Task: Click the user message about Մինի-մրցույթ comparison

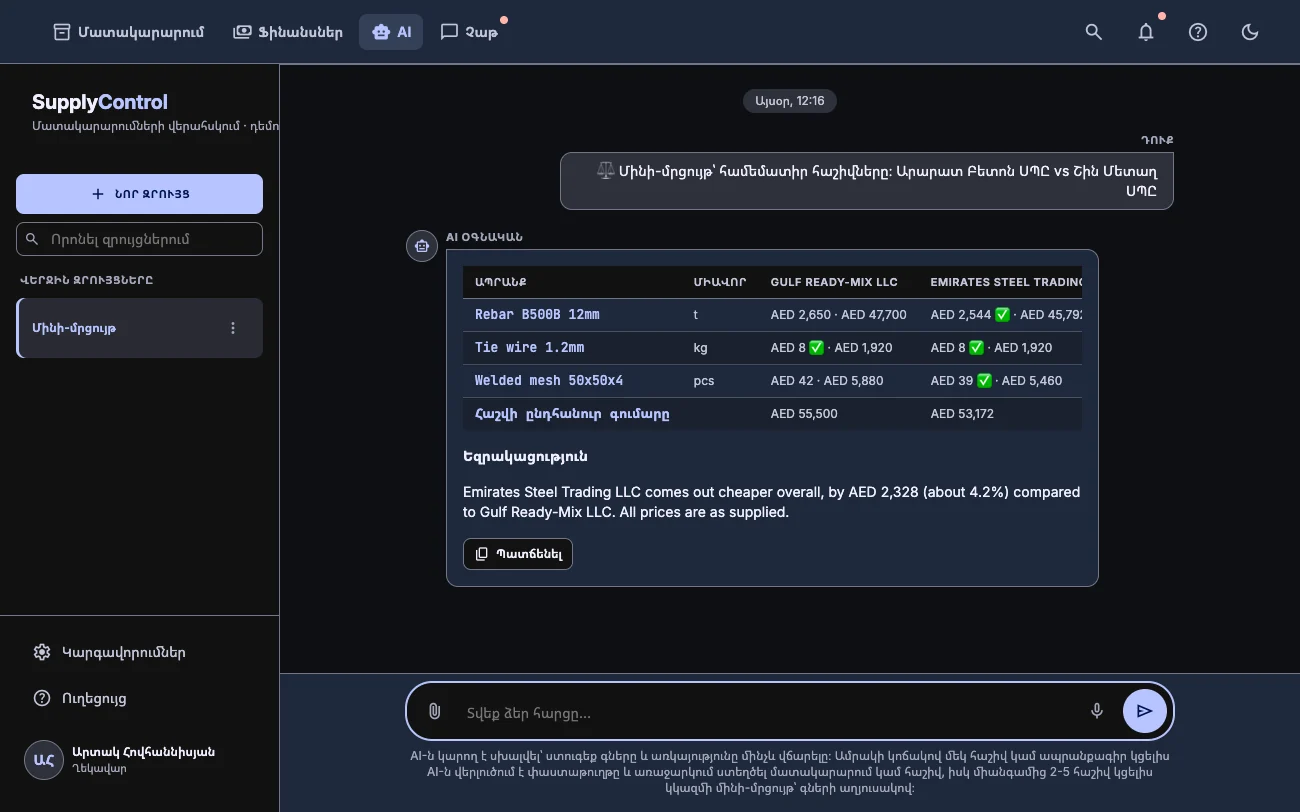Action: tap(867, 181)
